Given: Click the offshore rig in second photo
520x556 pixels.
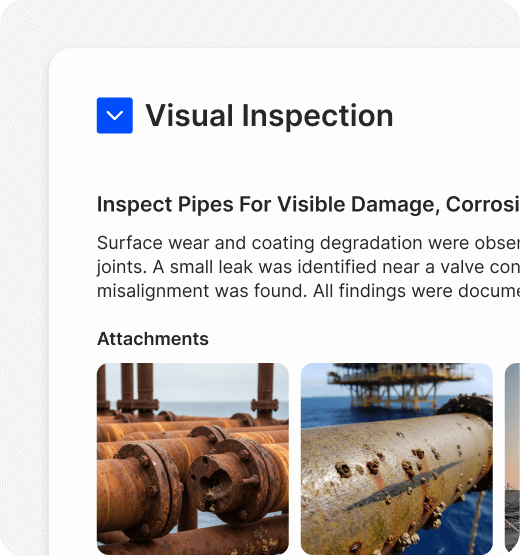Looking at the screenshot, I should tap(401, 385).
